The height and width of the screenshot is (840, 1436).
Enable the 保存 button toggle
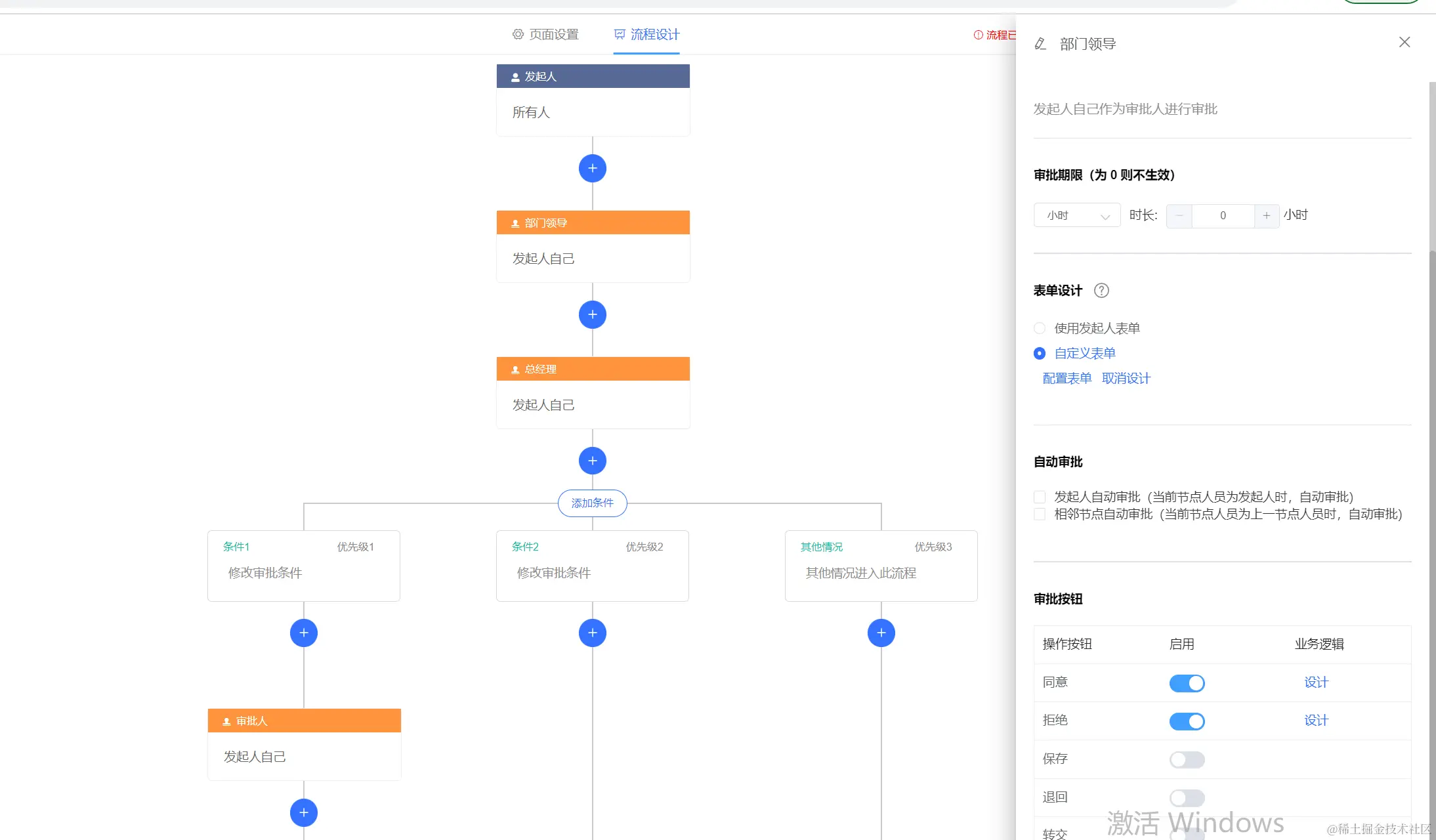(x=1187, y=759)
